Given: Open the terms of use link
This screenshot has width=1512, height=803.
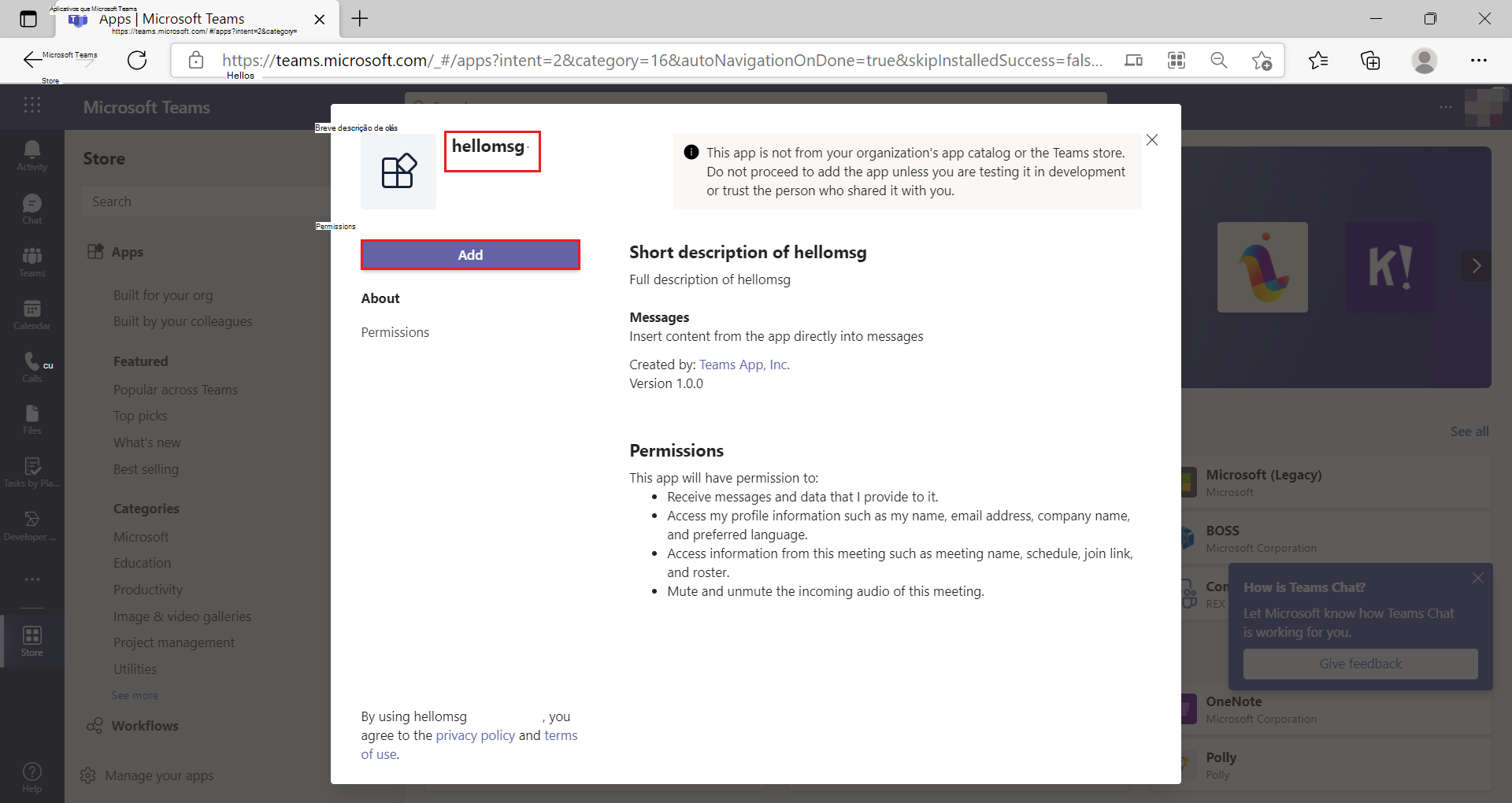Looking at the screenshot, I should (x=469, y=745).
